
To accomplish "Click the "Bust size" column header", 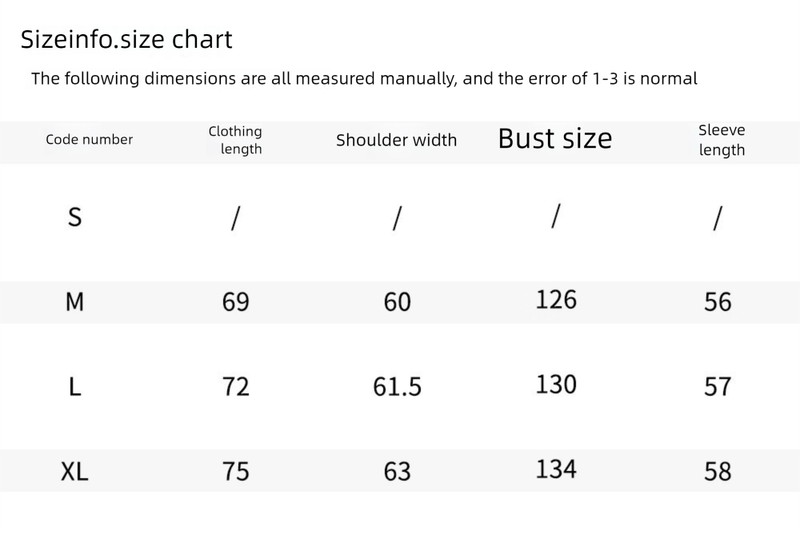I will (555, 139).
